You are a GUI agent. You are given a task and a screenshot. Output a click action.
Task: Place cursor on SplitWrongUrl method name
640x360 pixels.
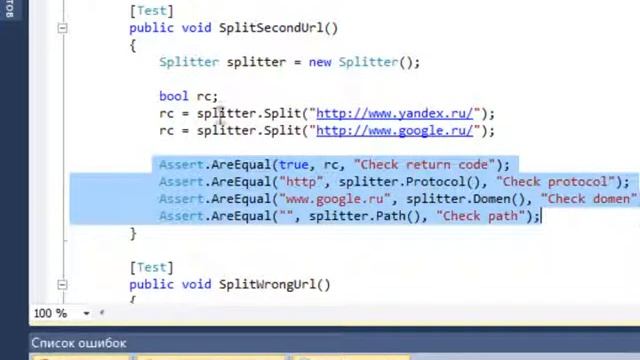(268, 284)
